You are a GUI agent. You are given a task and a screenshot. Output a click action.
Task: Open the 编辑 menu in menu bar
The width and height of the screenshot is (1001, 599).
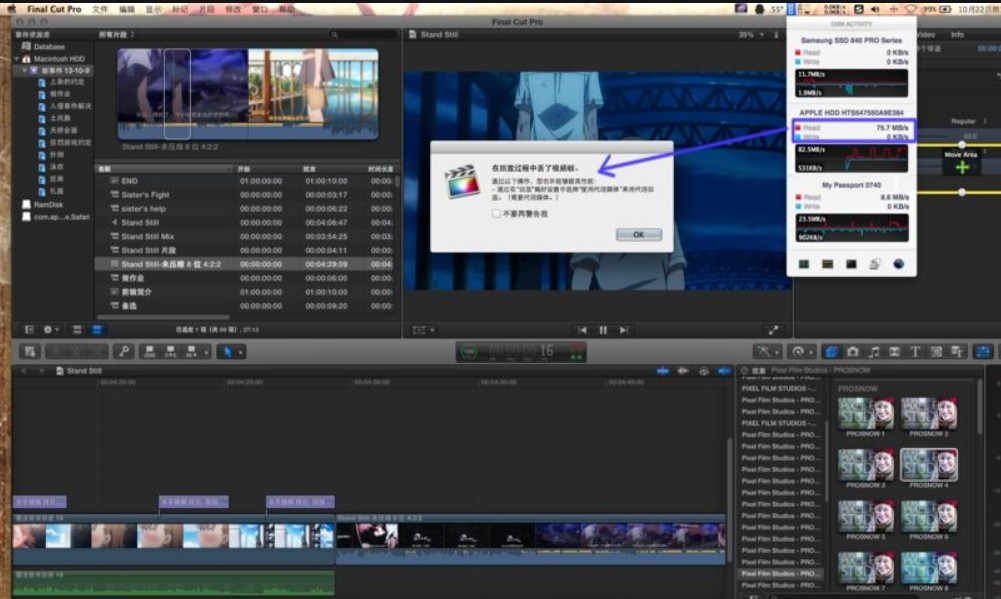[127, 8]
